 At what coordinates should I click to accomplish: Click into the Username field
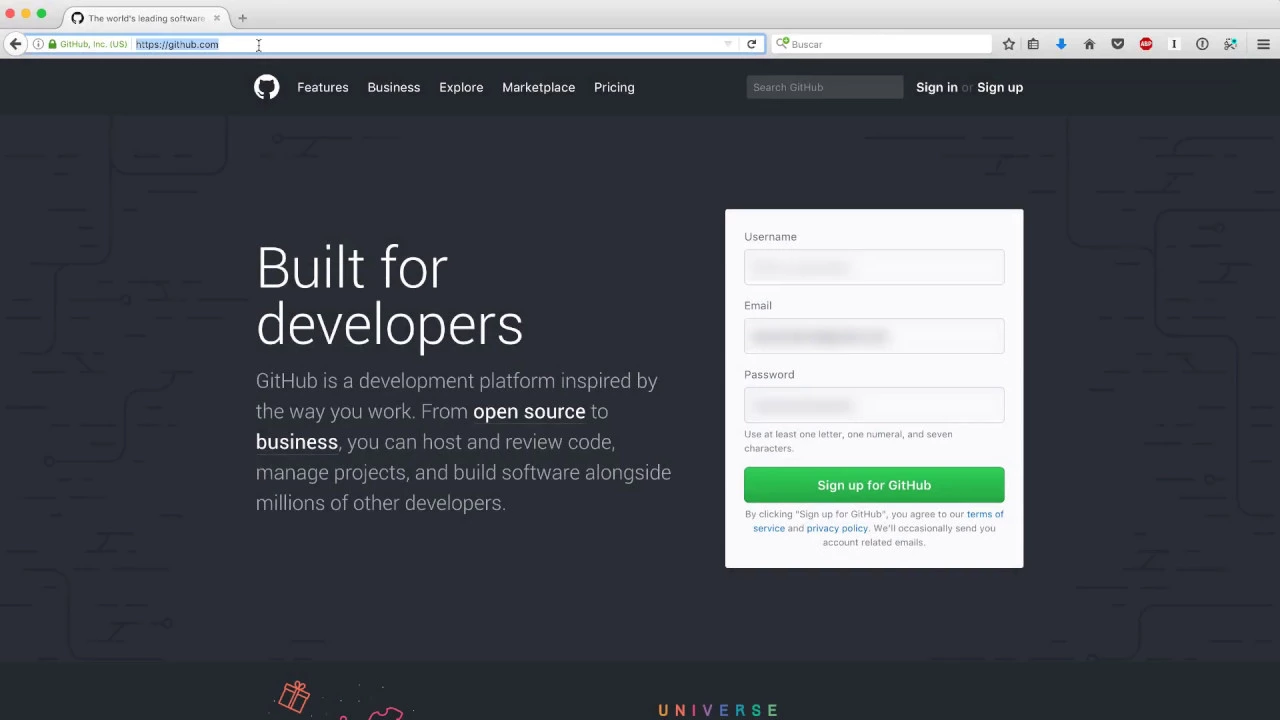tap(874, 267)
